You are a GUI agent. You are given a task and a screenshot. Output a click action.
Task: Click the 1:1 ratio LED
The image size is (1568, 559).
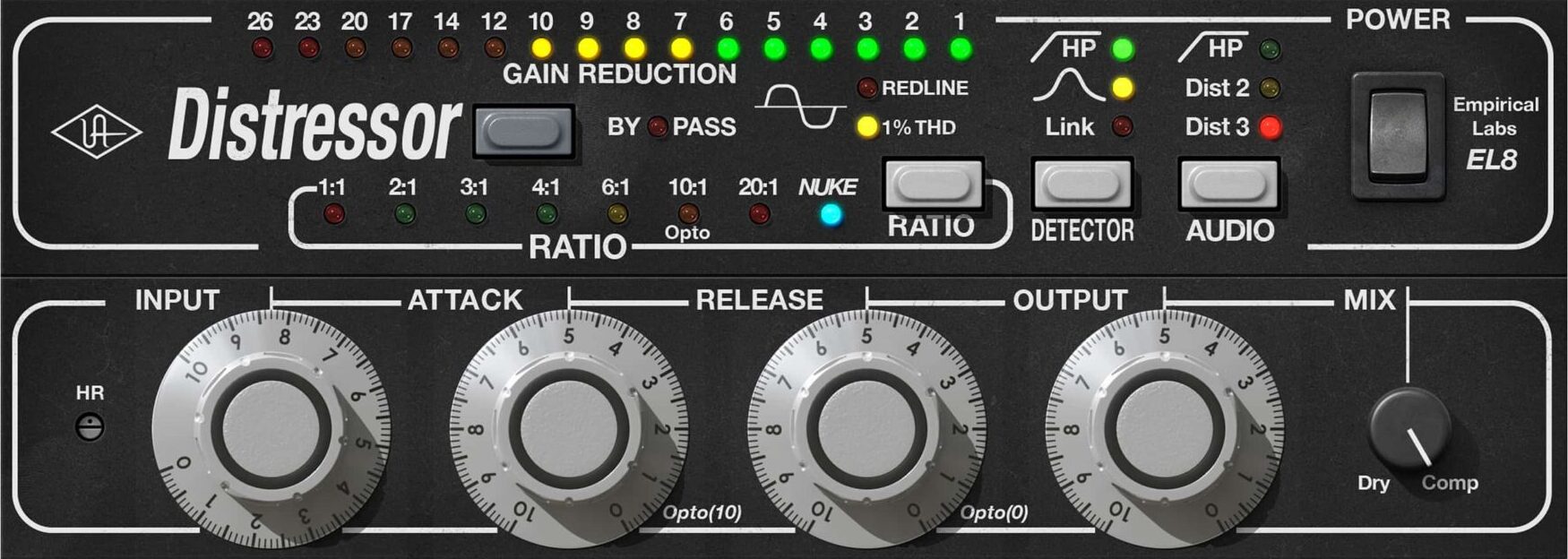click(333, 213)
